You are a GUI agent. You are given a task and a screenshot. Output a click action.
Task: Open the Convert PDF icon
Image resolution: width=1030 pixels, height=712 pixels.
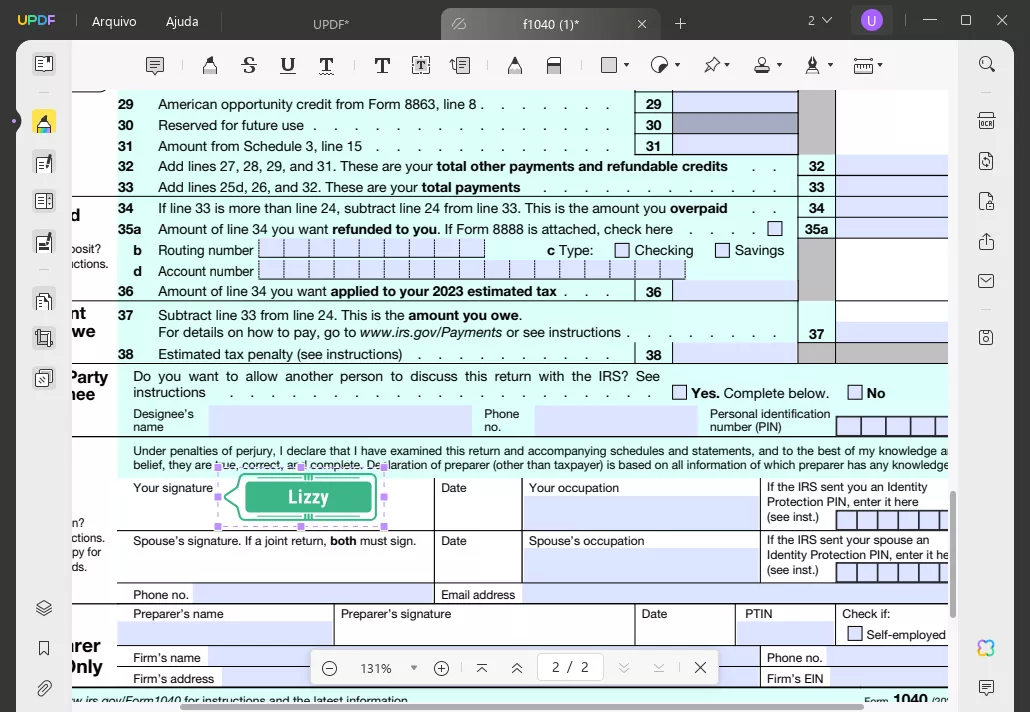coord(987,161)
